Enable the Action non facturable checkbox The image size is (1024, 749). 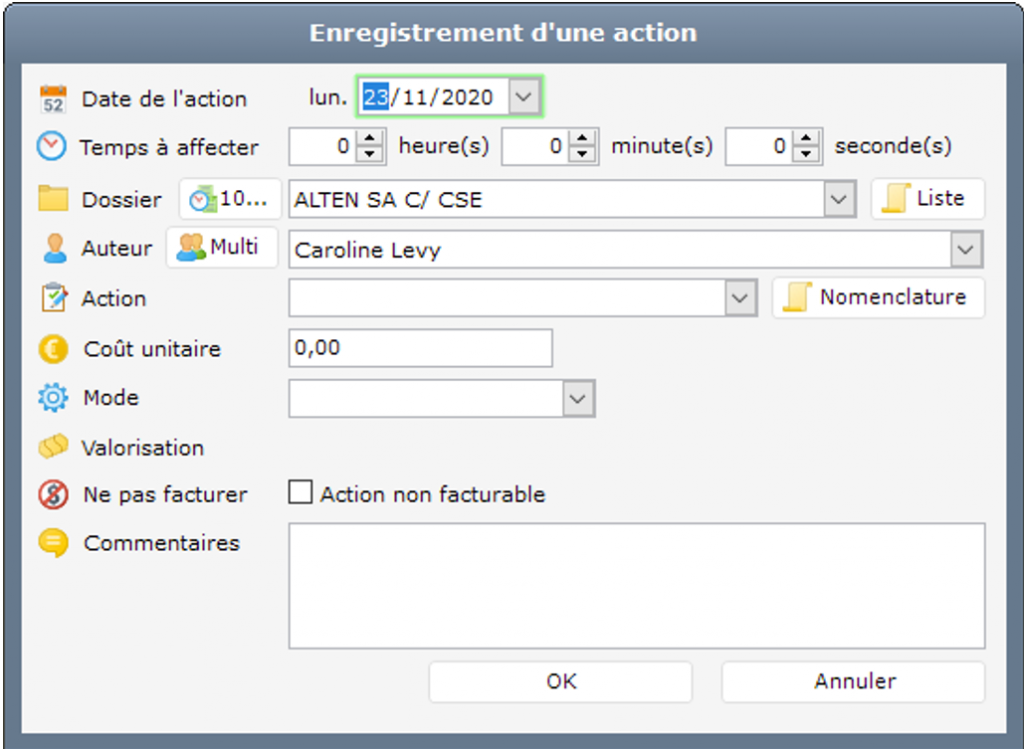[x=300, y=493]
